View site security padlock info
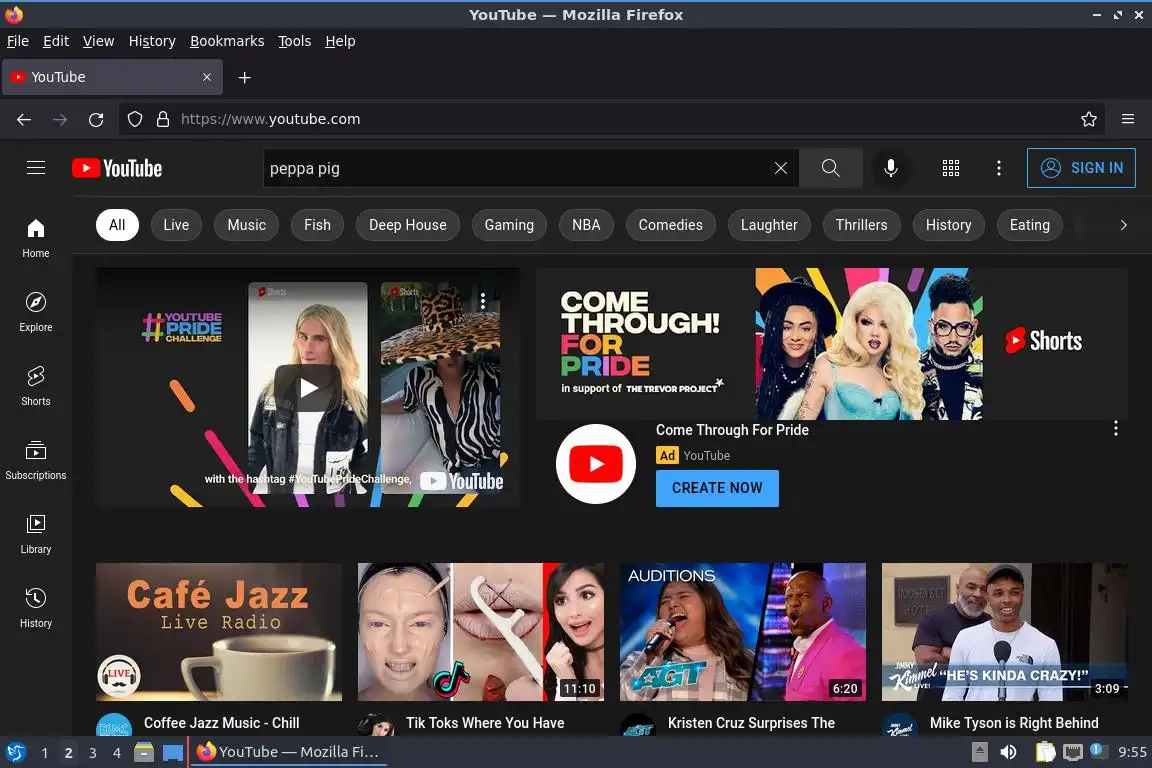This screenshot has height=768, width=1152. (163, 119)
